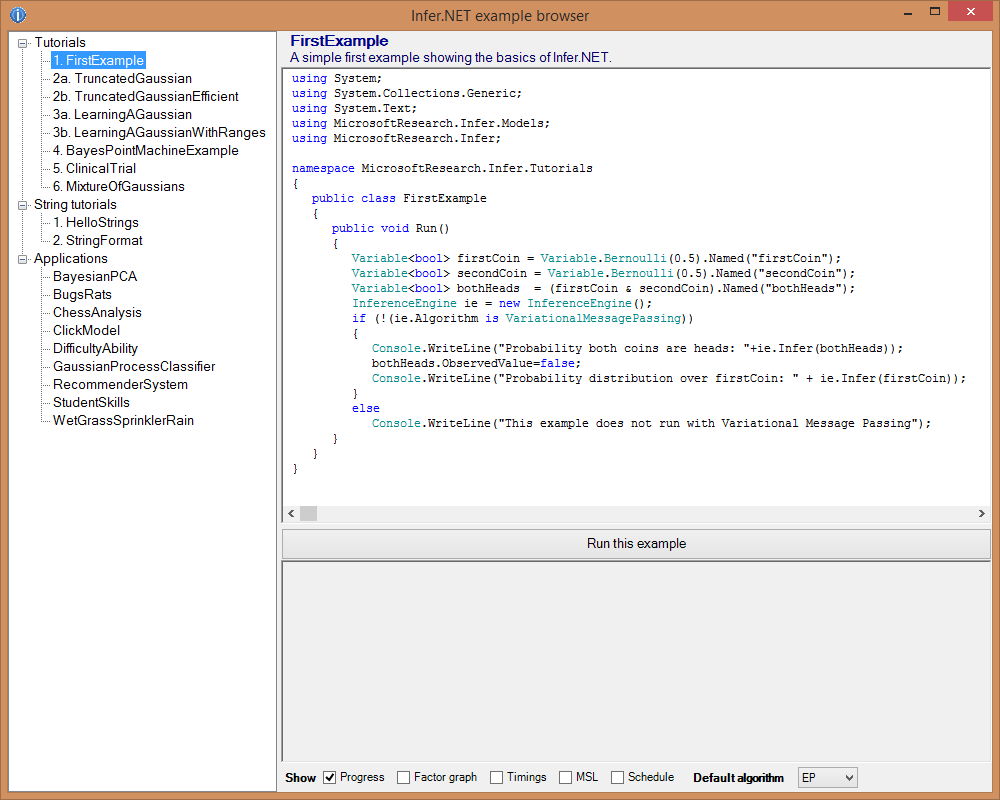This screenshot has width=1000, height=800.
Task: Open the 2. StringFormat string tutorial
Action: [97, 241]
